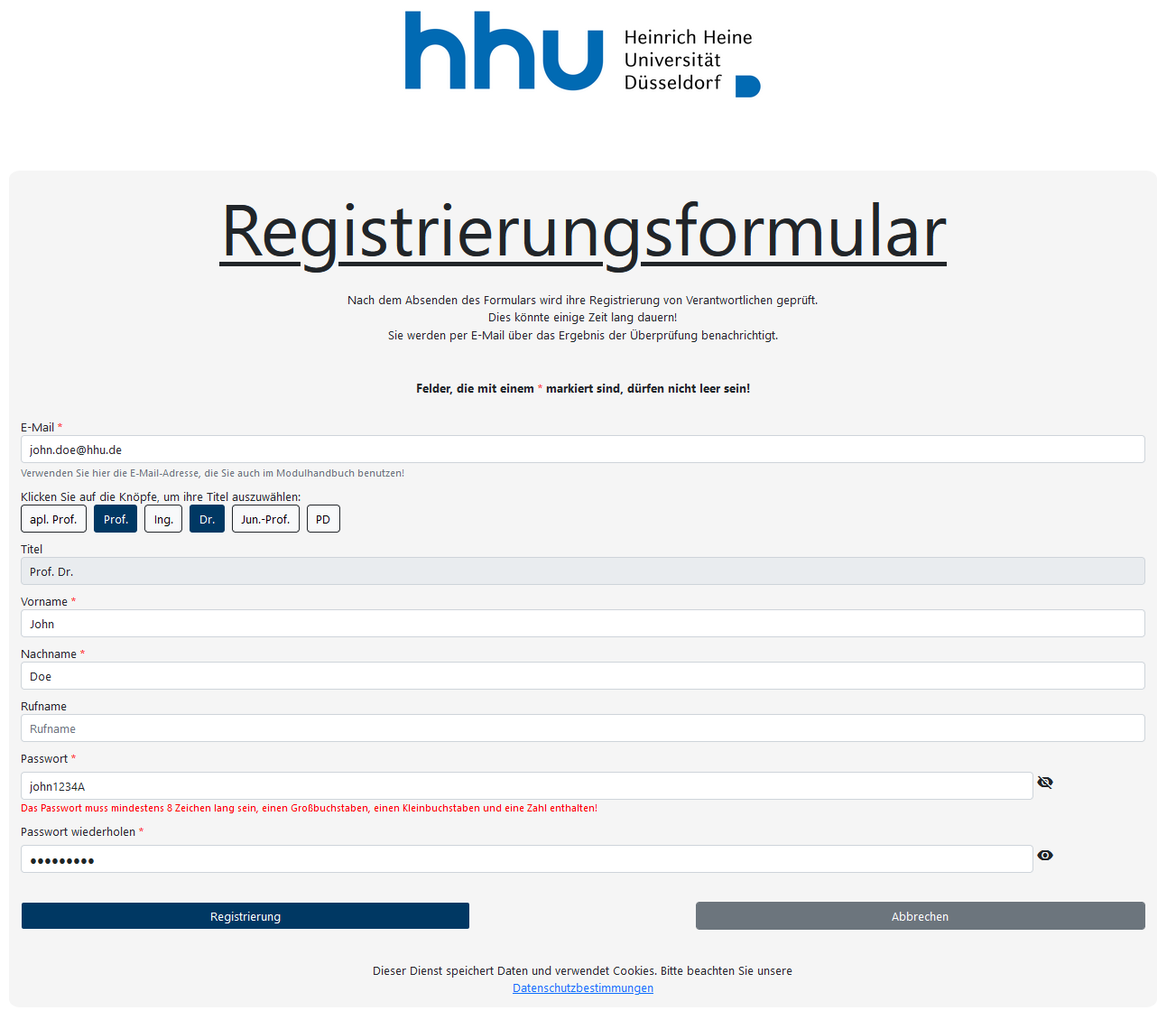Focus the Vorname field containing John

[x=583, y=624]
